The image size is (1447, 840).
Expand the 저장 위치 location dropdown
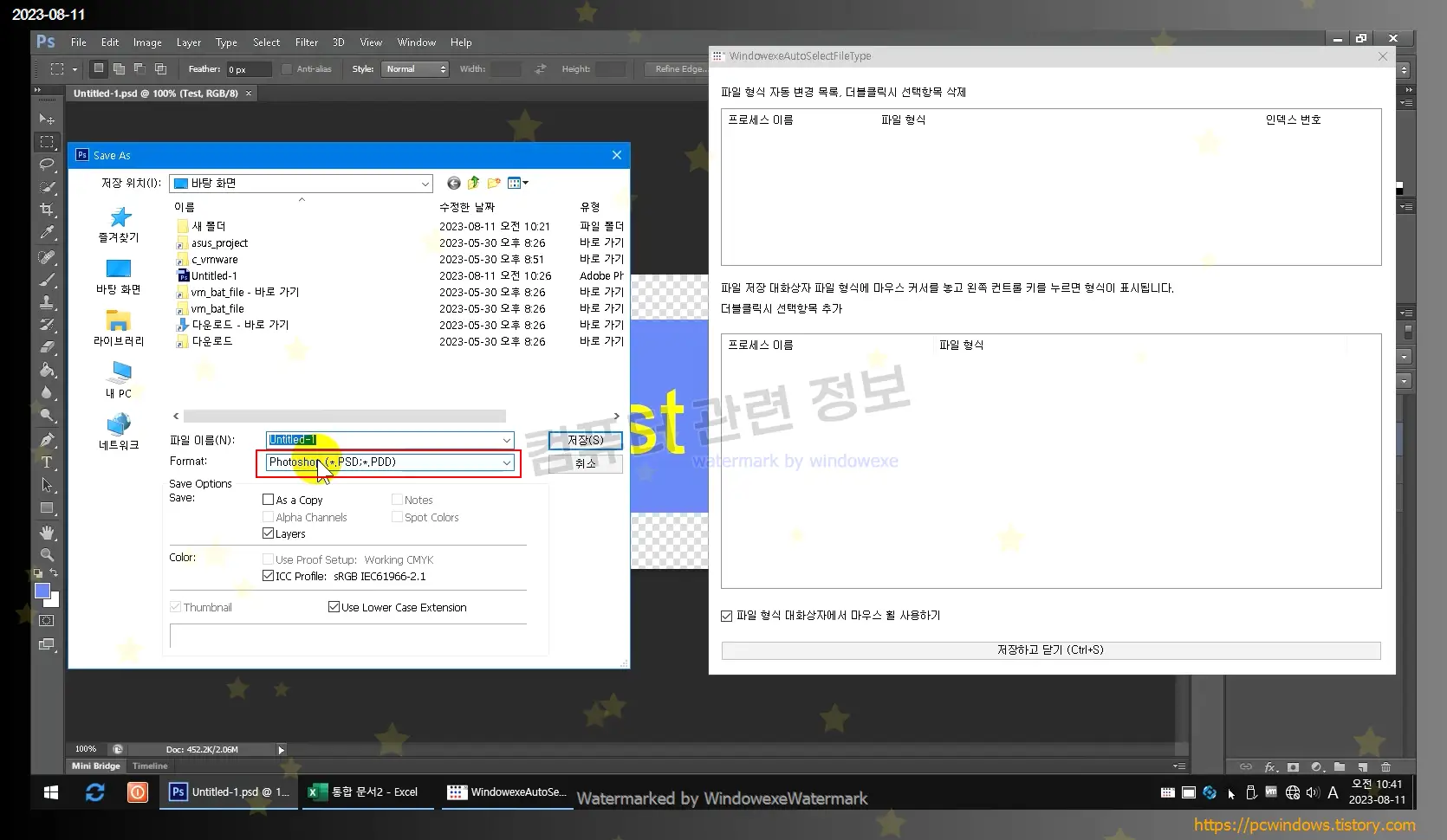point(425,184)
